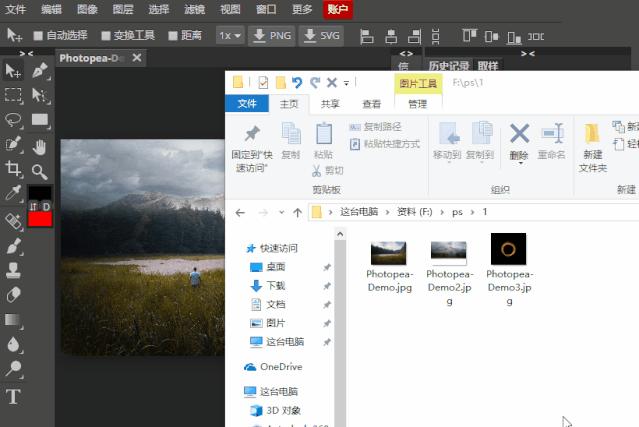Image resolution: width=639 pixels, height=427 pixels.
Task: Click the Rename (重命名) ribbon icon
Action: click(x=552, y=134)
